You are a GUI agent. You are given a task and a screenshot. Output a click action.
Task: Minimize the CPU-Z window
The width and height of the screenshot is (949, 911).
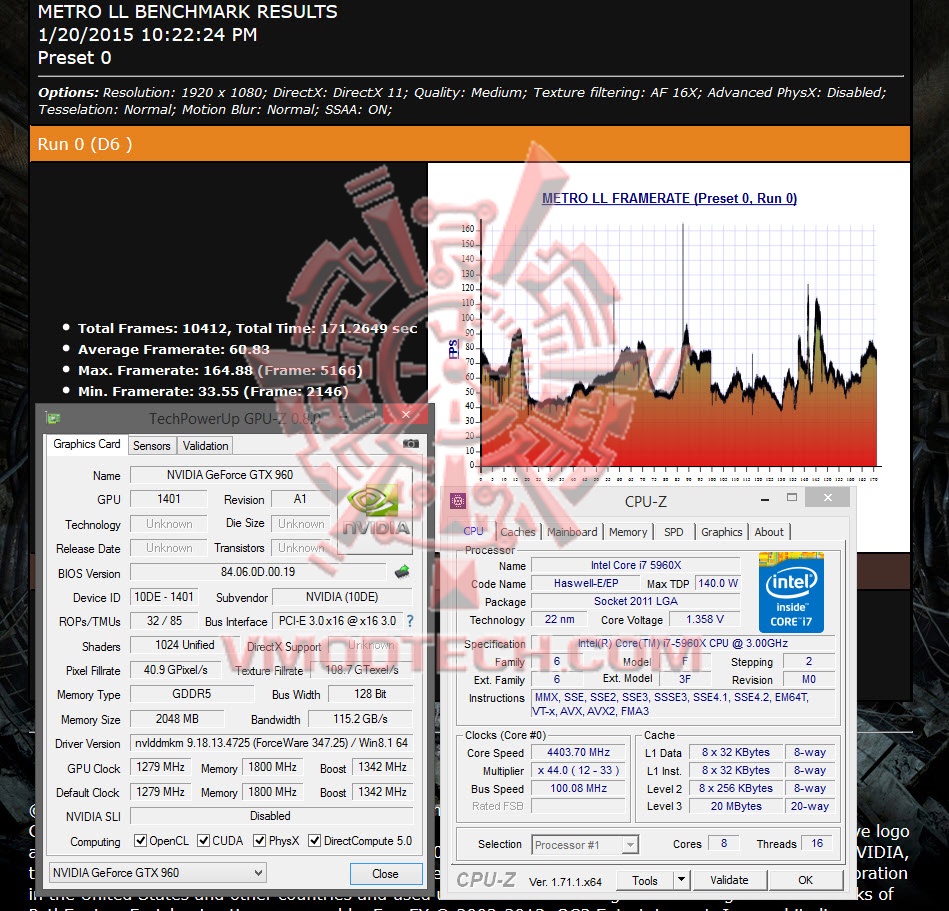[765, 499]
